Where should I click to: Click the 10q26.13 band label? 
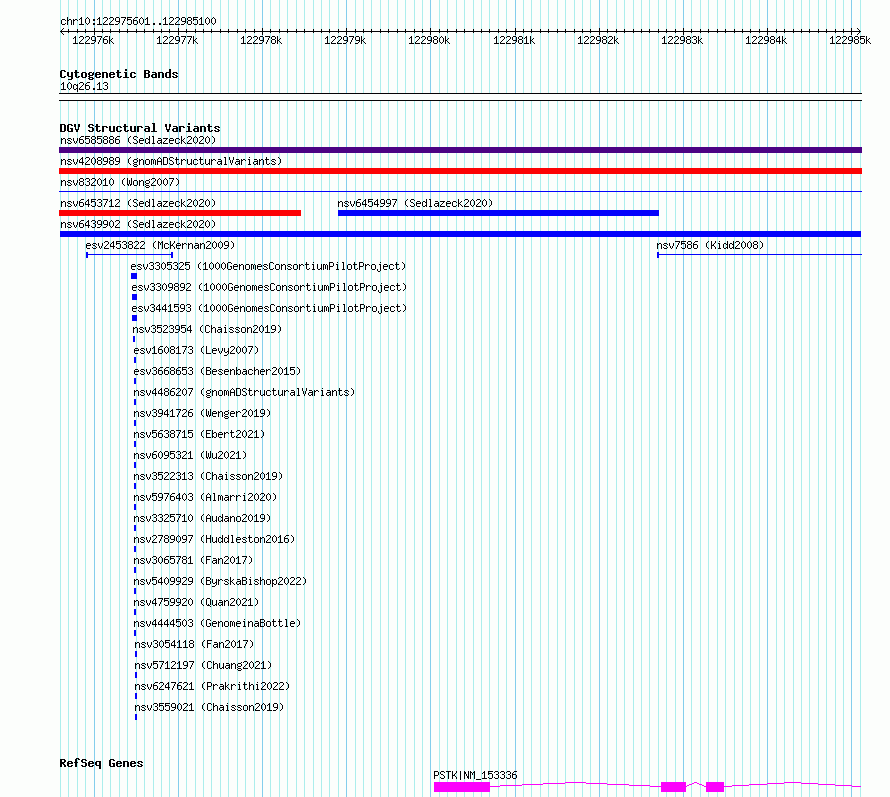coord(84,86)
